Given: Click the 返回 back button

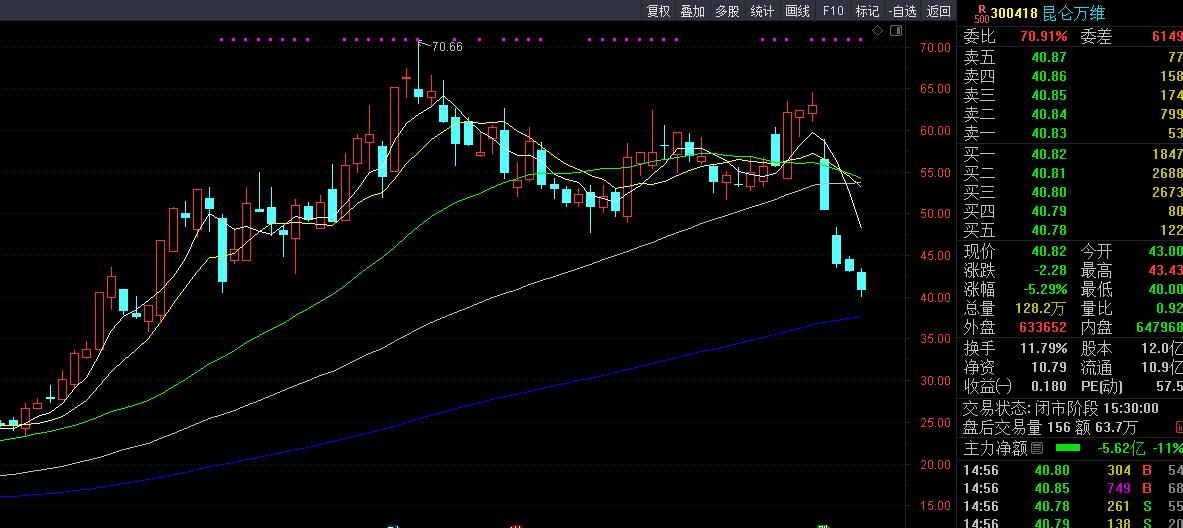Looking at the screenshot, I should pyautogui.click(x=938, y=12).
